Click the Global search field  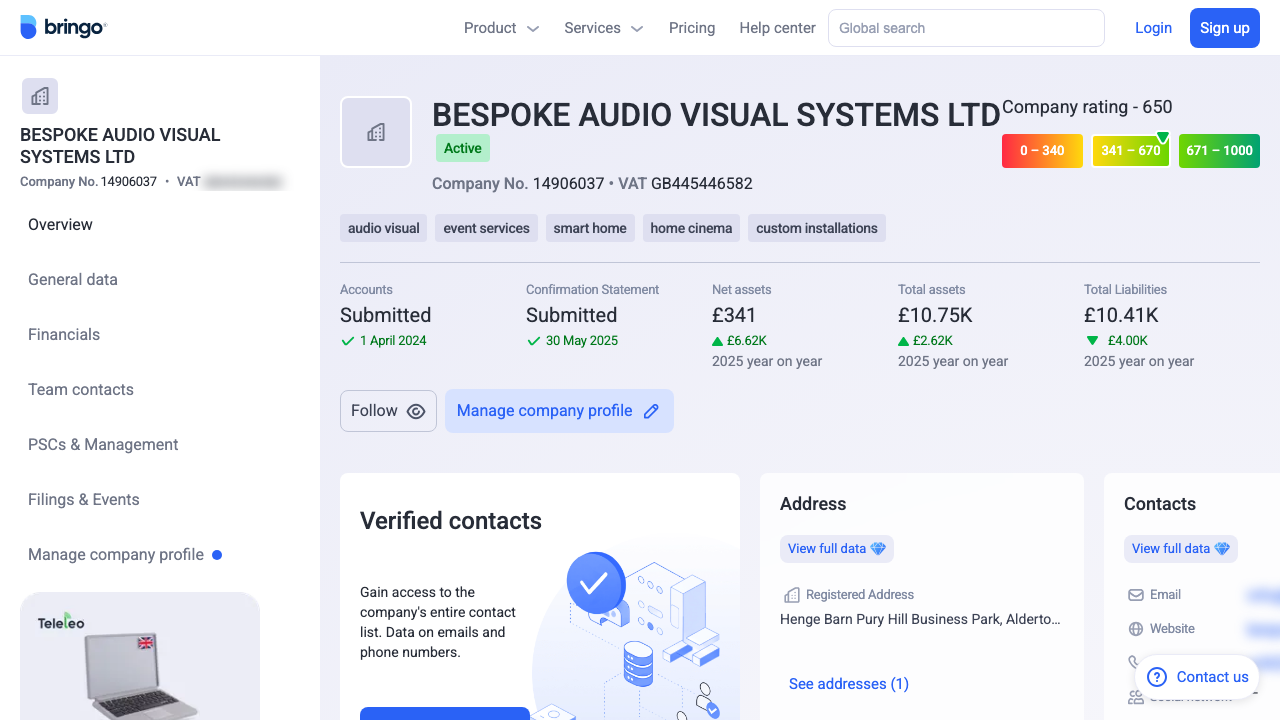tap(964, 28)
